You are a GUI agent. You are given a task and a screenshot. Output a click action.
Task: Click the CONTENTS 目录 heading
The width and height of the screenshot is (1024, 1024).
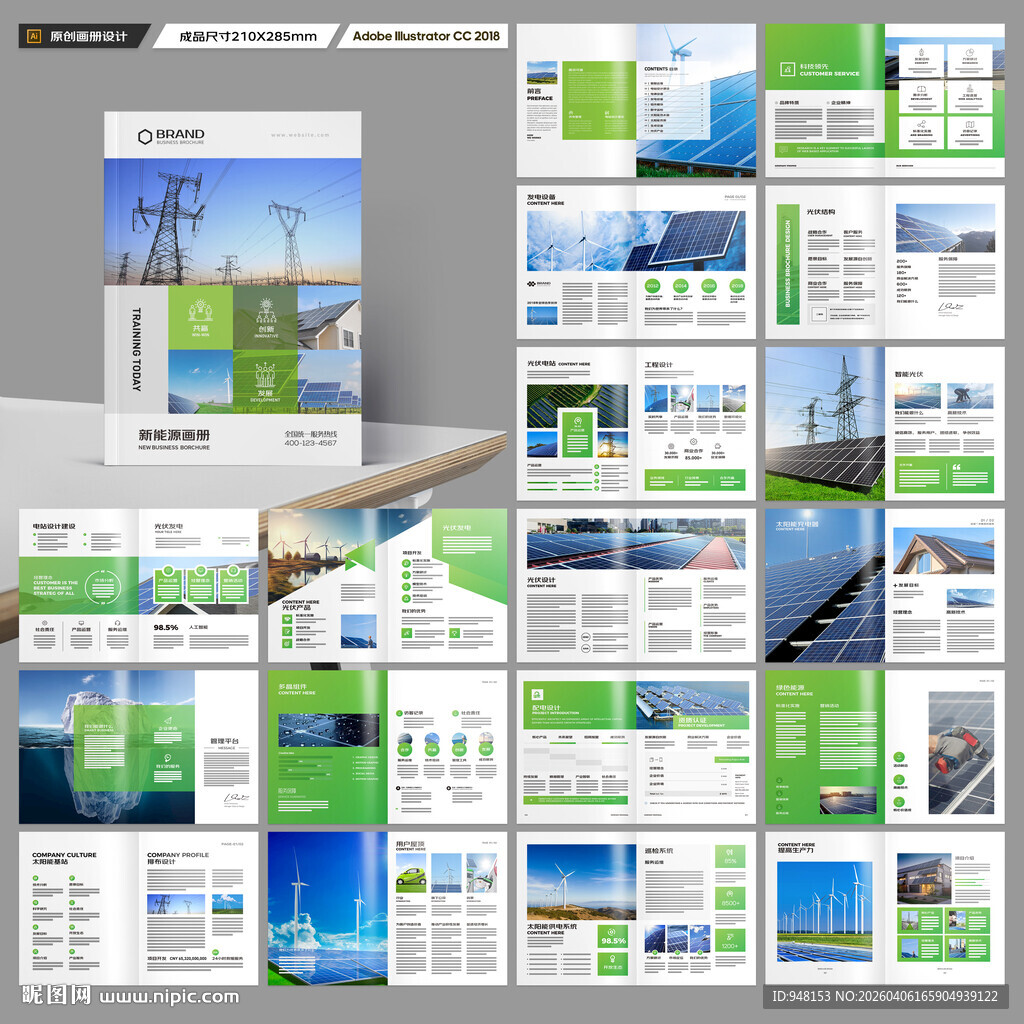point(661,69)
